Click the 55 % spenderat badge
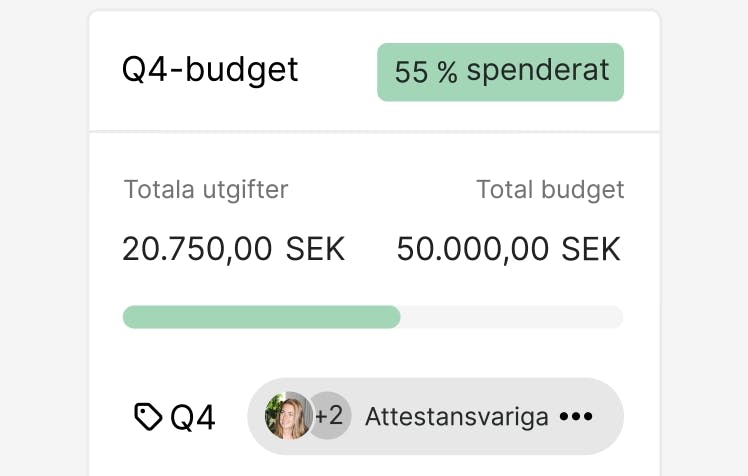This screenshot has height=476, width=748. tap(500, 72)
